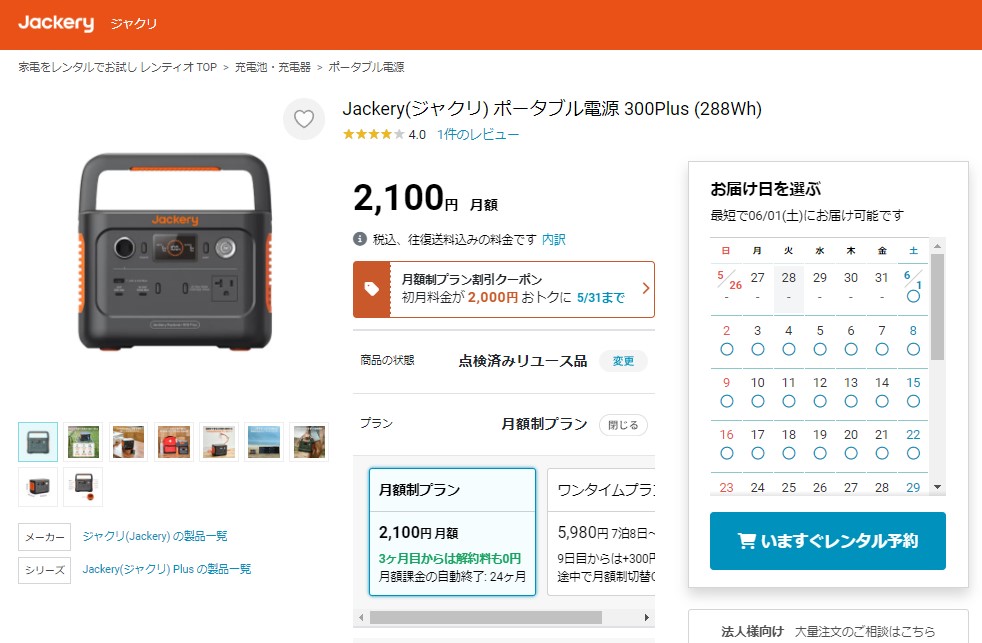
Task: Click the シリーズ label box
Action: tap(44, 570)
